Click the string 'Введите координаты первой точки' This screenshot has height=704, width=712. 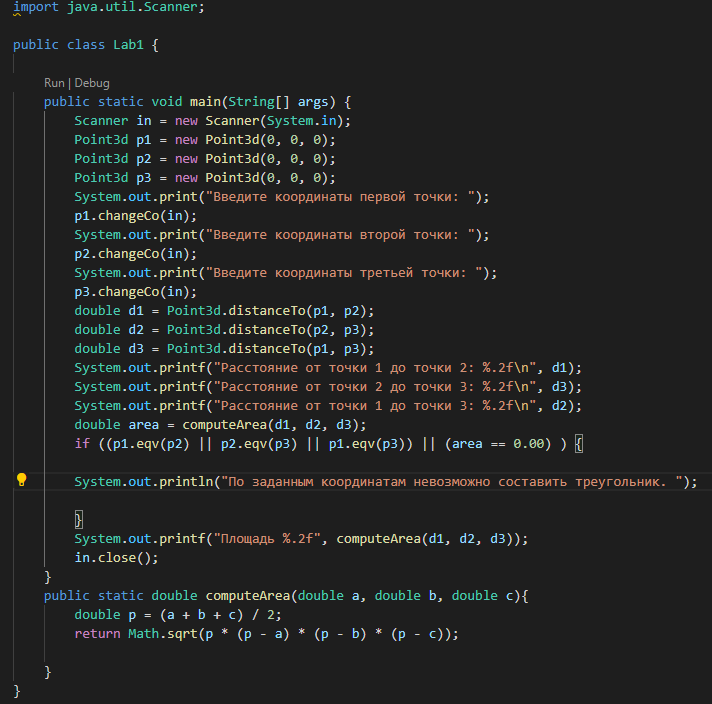pyautogui.click(x=340, y=197)
